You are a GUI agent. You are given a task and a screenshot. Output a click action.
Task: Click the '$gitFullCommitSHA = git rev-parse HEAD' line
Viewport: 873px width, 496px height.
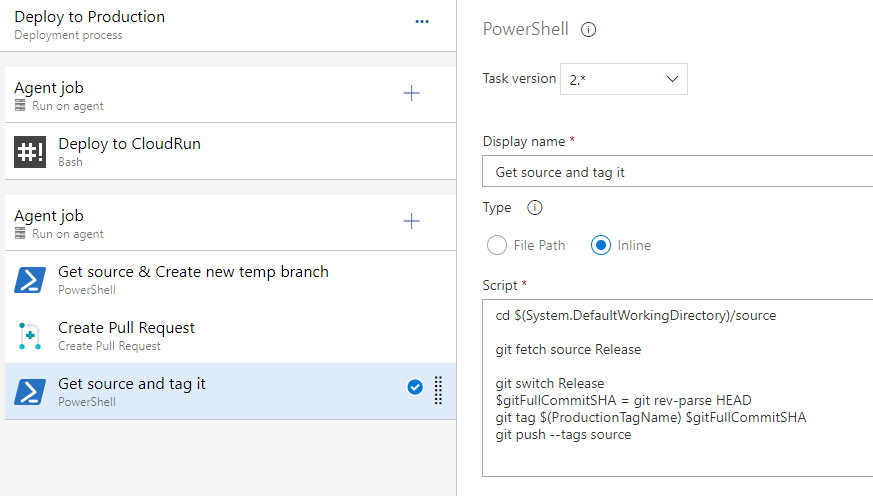tap(623, 400)
